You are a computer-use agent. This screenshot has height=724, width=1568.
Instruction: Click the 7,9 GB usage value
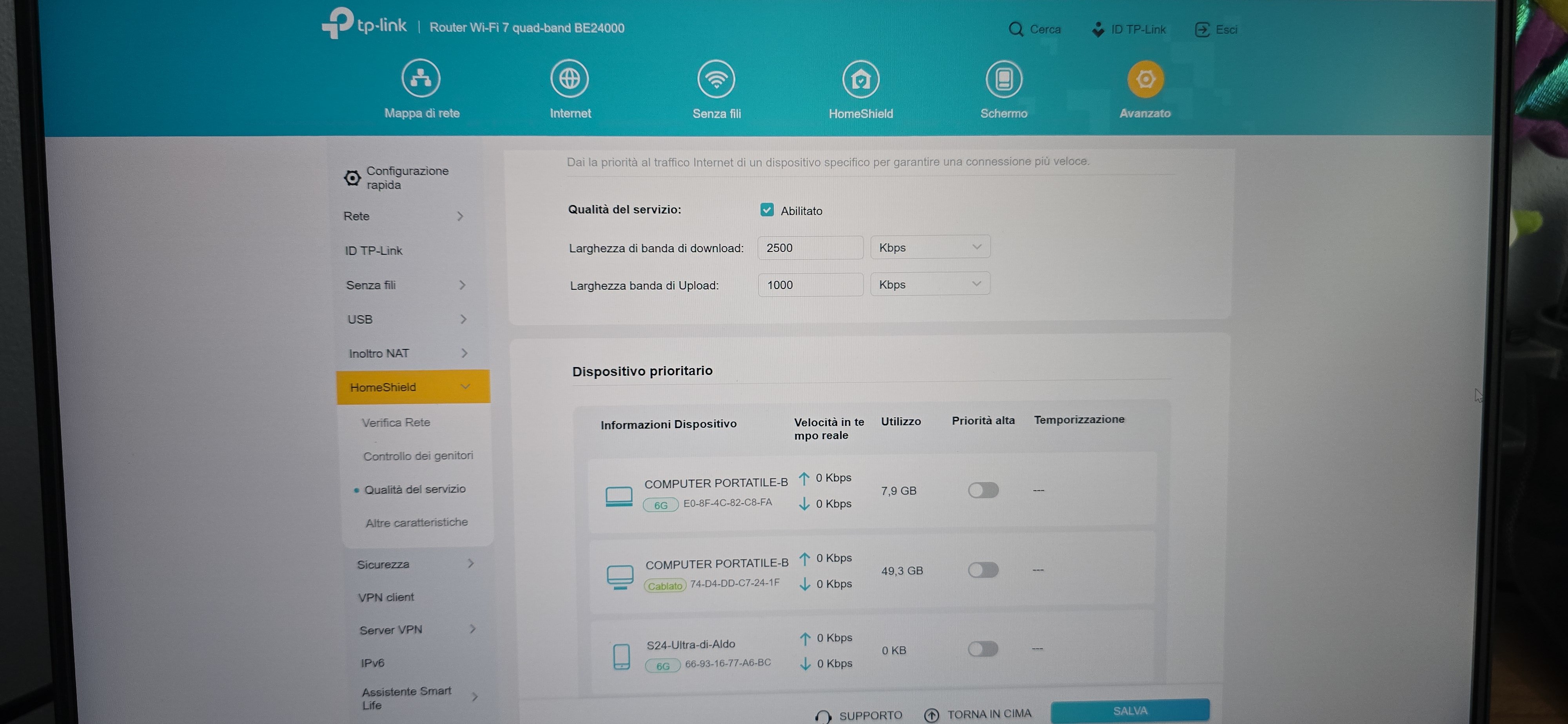coord(898,491)
